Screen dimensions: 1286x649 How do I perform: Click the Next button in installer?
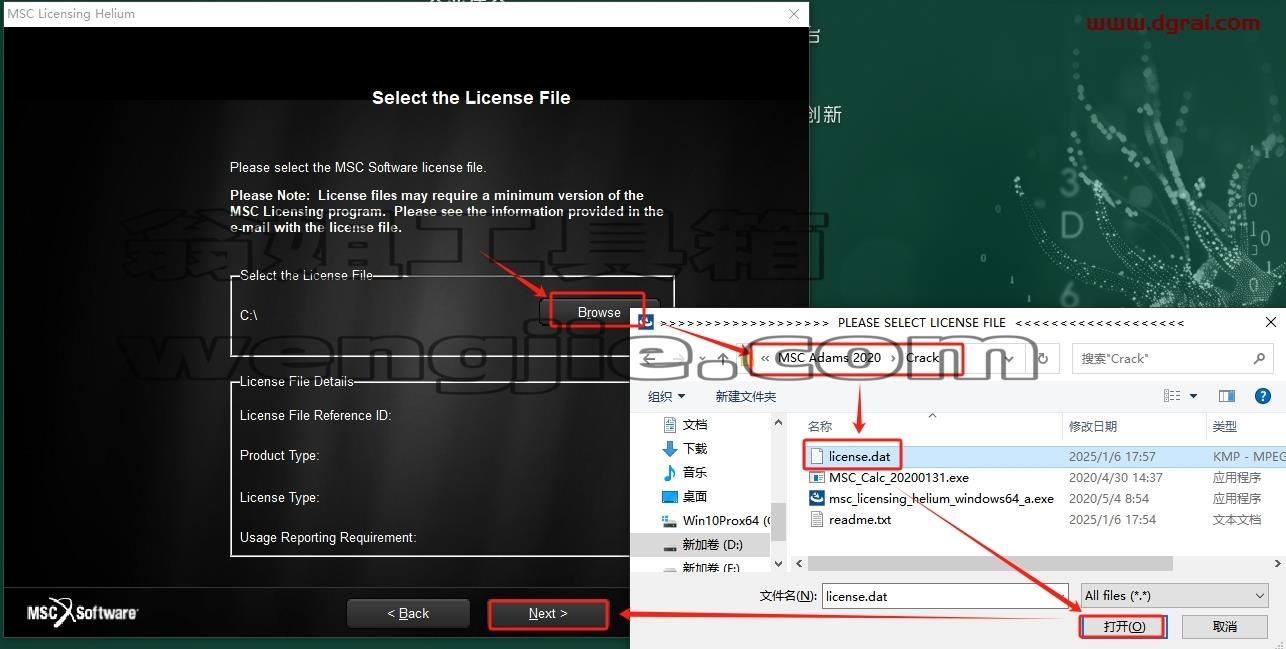point(548,614)
